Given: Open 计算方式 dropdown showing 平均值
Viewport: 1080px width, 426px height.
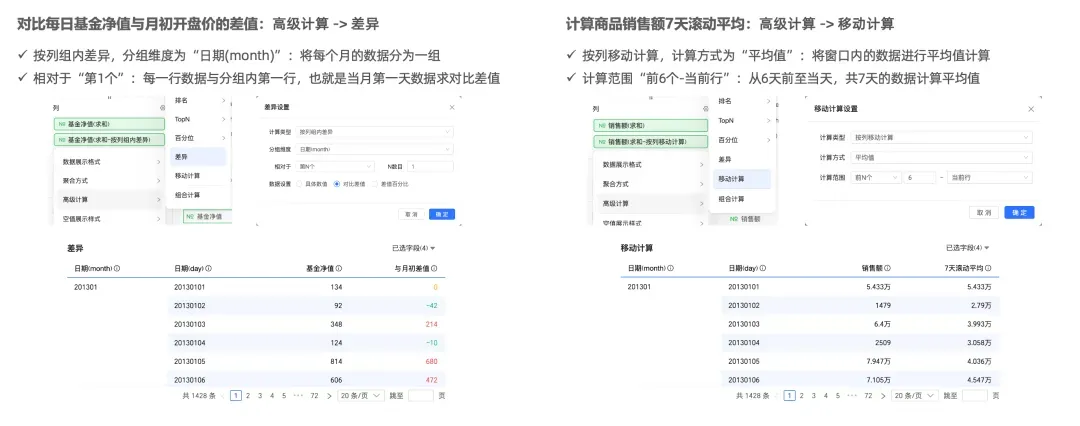Looking at the screenshot, I should (942, 157).
